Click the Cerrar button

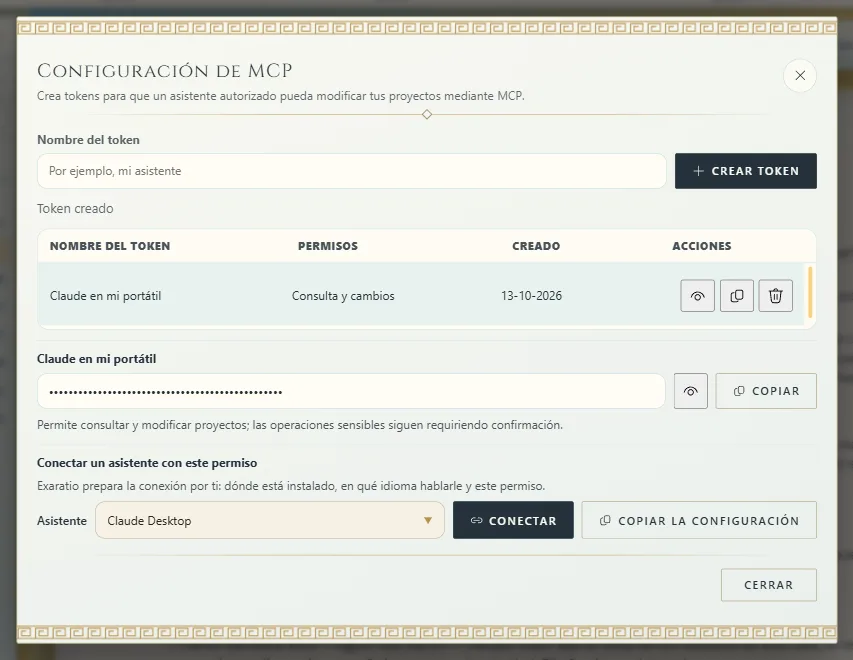coord(769,585)
